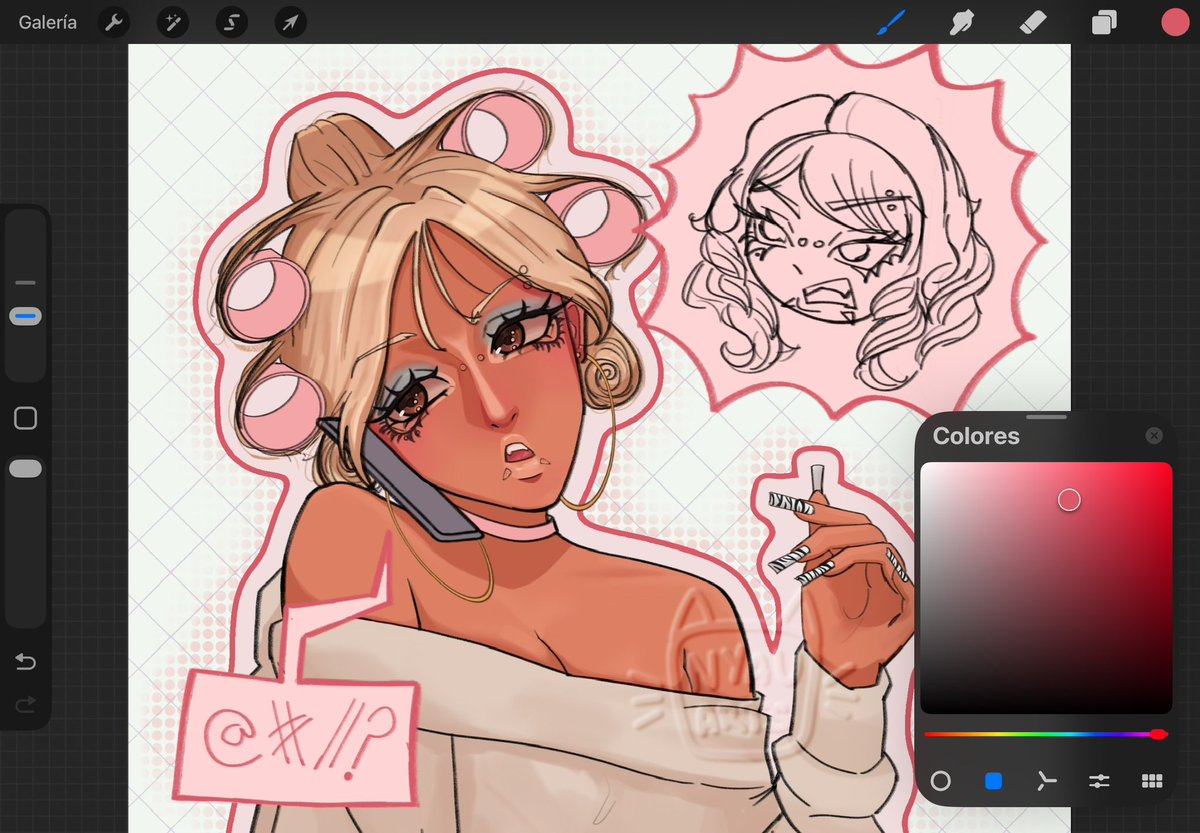Viewport: 1200px width, 833px height.
Task: Select the Selection S-ribbon tool
Action: click(x=232, y=22)
